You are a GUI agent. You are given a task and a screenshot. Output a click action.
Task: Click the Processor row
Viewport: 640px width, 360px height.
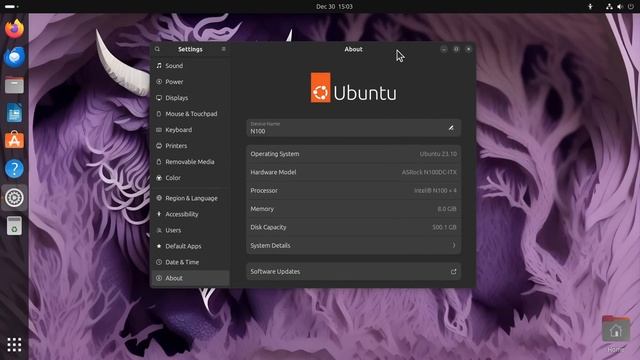[353, 191]
